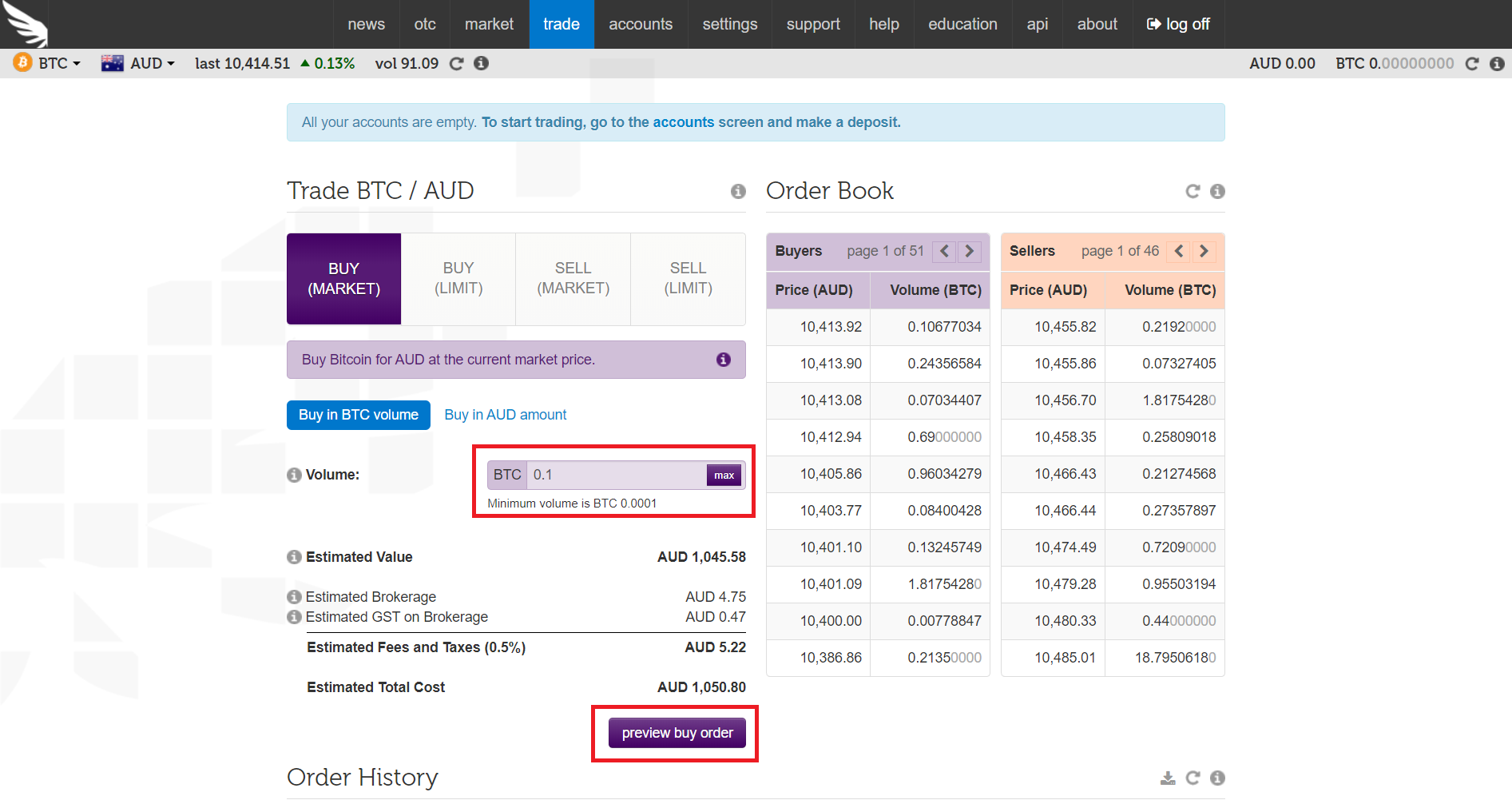Refresh the Order Book

pos(1193,191)
